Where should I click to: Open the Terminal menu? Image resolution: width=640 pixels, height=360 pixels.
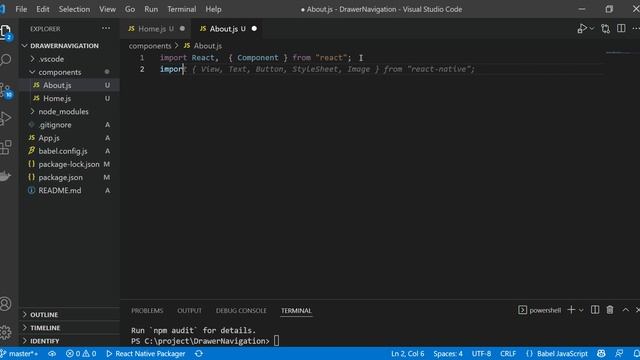point(182,9)
